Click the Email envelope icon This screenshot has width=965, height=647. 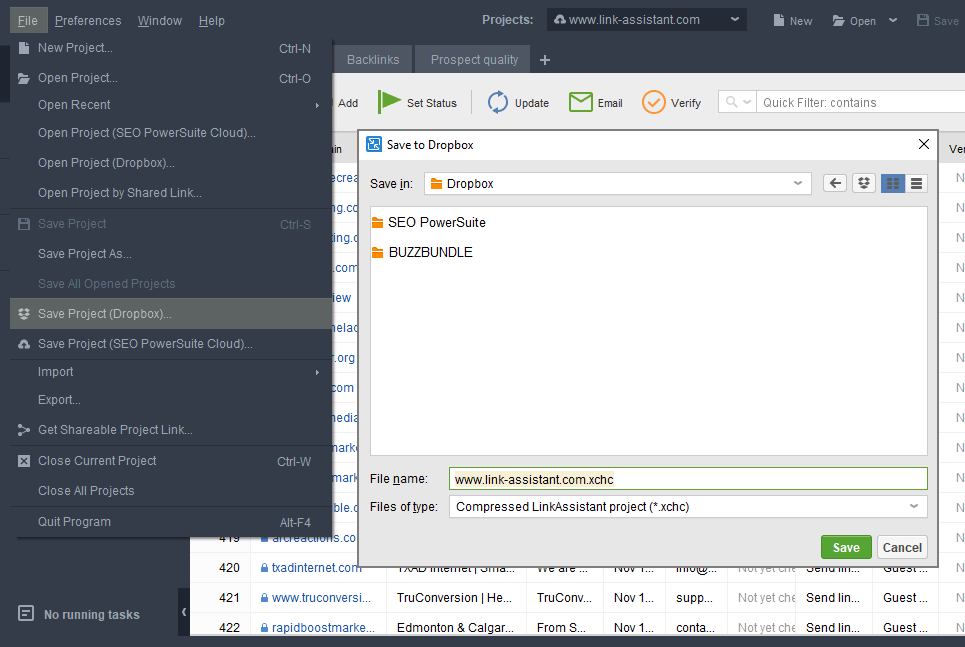tap(580, 102)
